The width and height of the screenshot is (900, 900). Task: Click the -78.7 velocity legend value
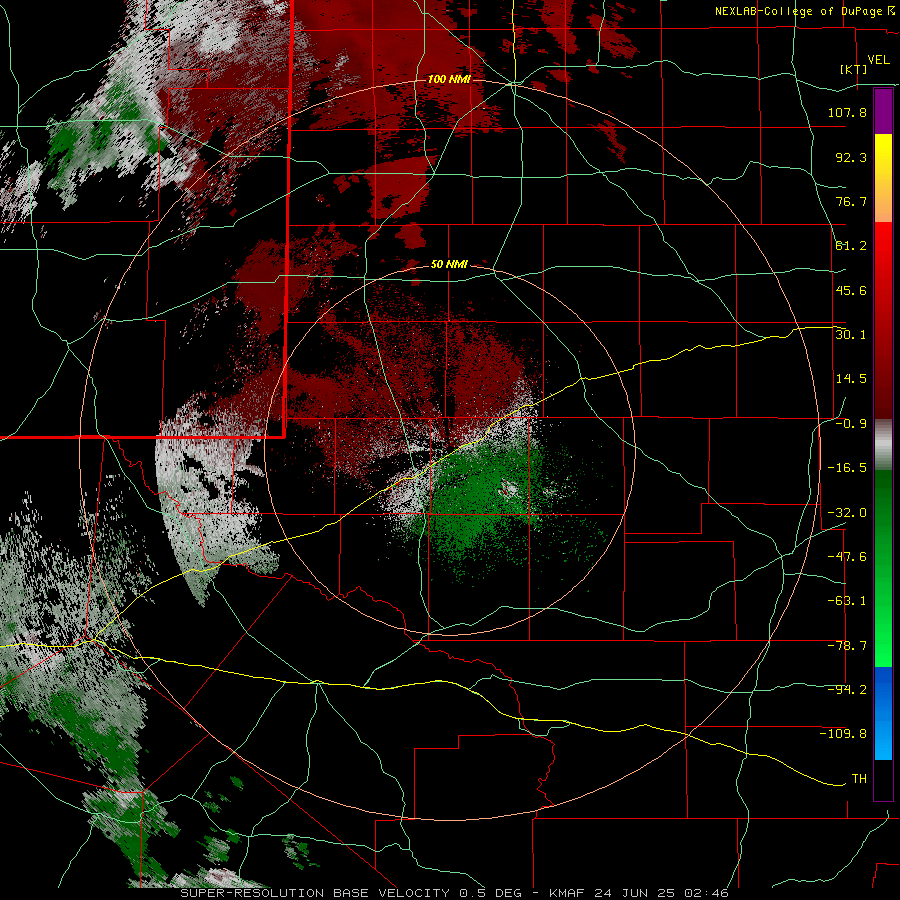847,646
